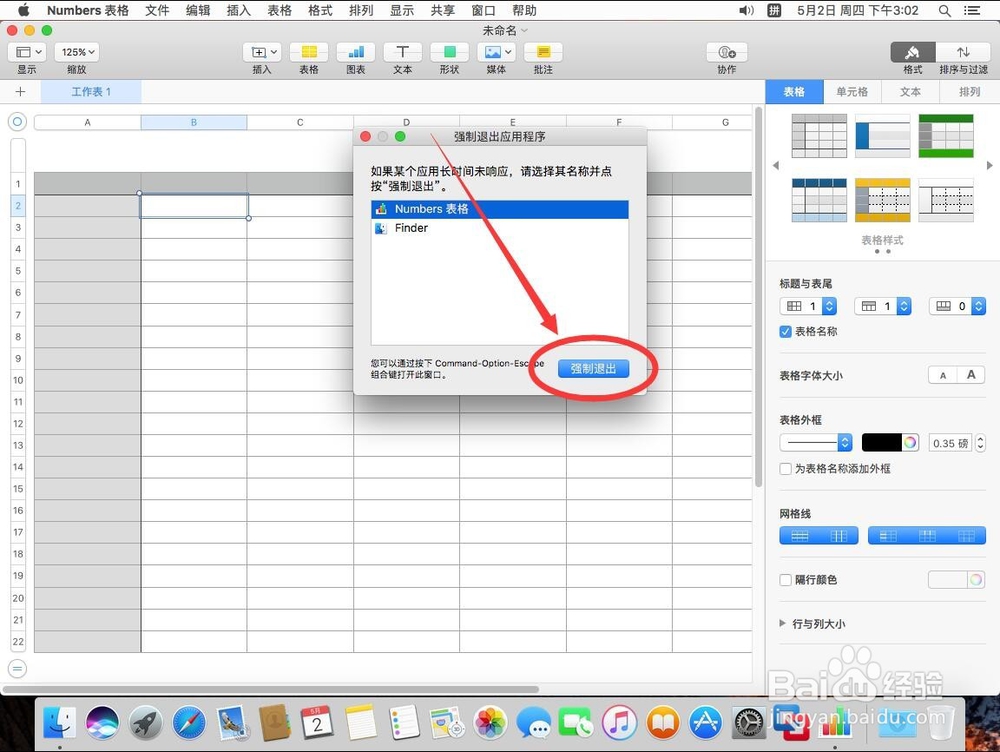Click the + button to add a sheet
1000x752 pixels.
[x=20, y=91]
